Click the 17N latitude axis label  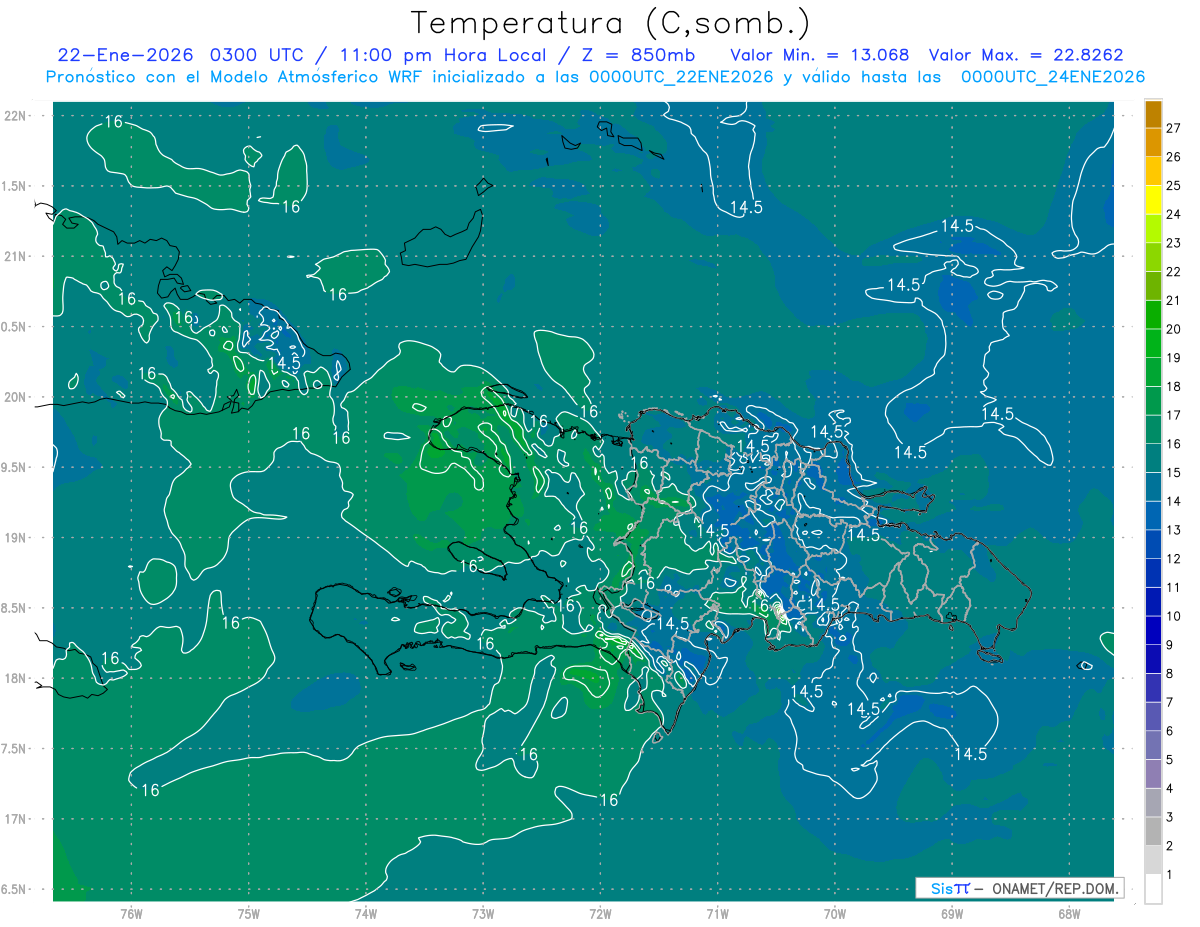click(17, 819)
